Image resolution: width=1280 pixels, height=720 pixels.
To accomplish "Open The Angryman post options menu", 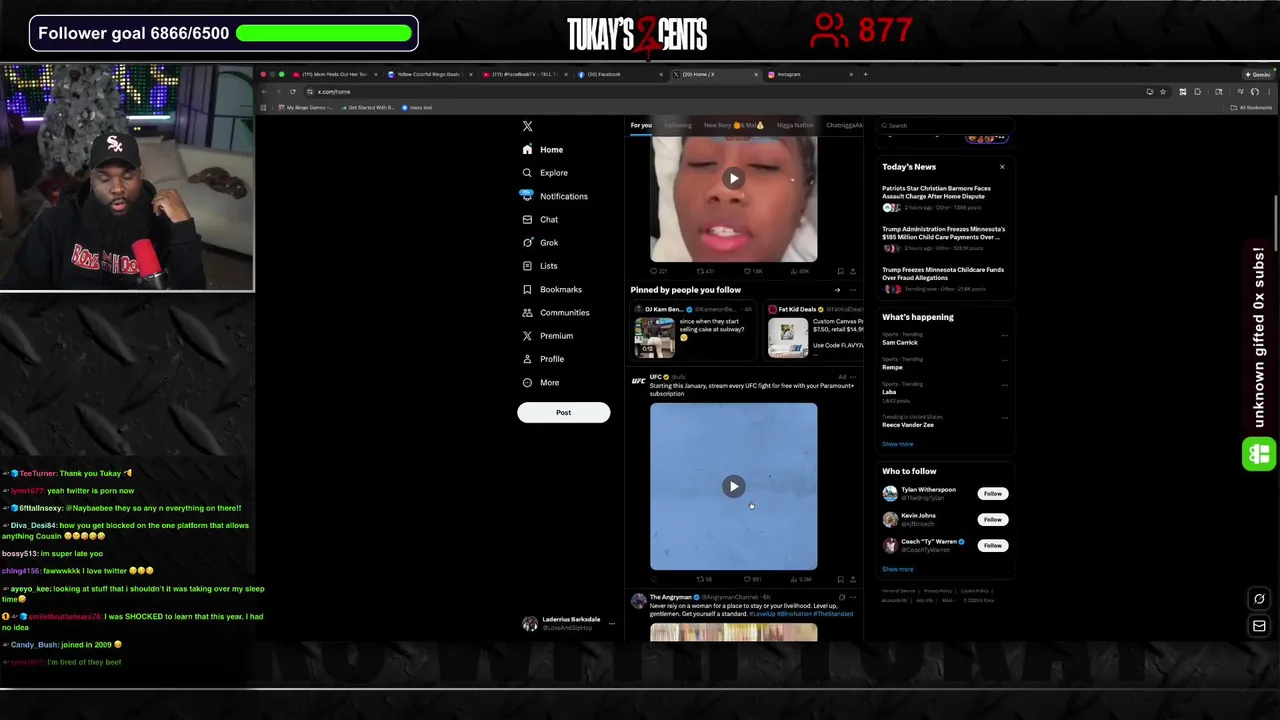I will (853, 597).
